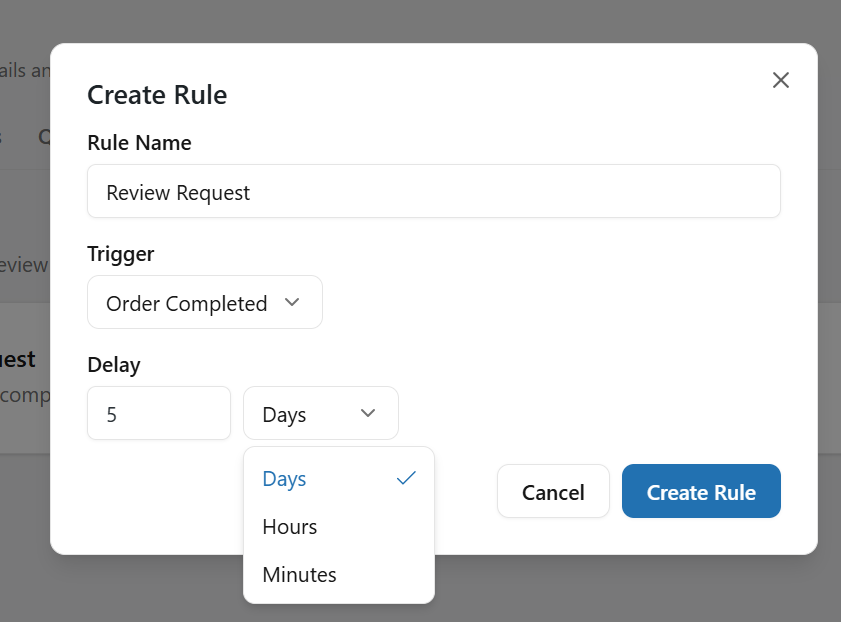Click the Delay label text
The width and height of the screenshot is (841, 622).
(x=114, y=365)
